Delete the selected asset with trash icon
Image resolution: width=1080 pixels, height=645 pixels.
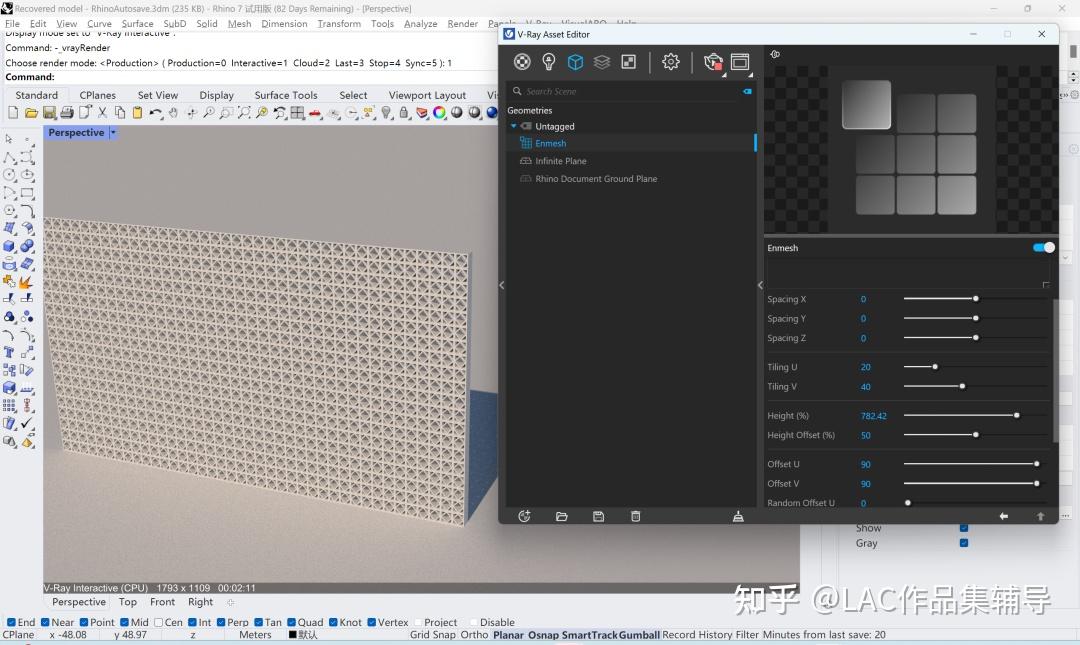(x=636, y=516)
